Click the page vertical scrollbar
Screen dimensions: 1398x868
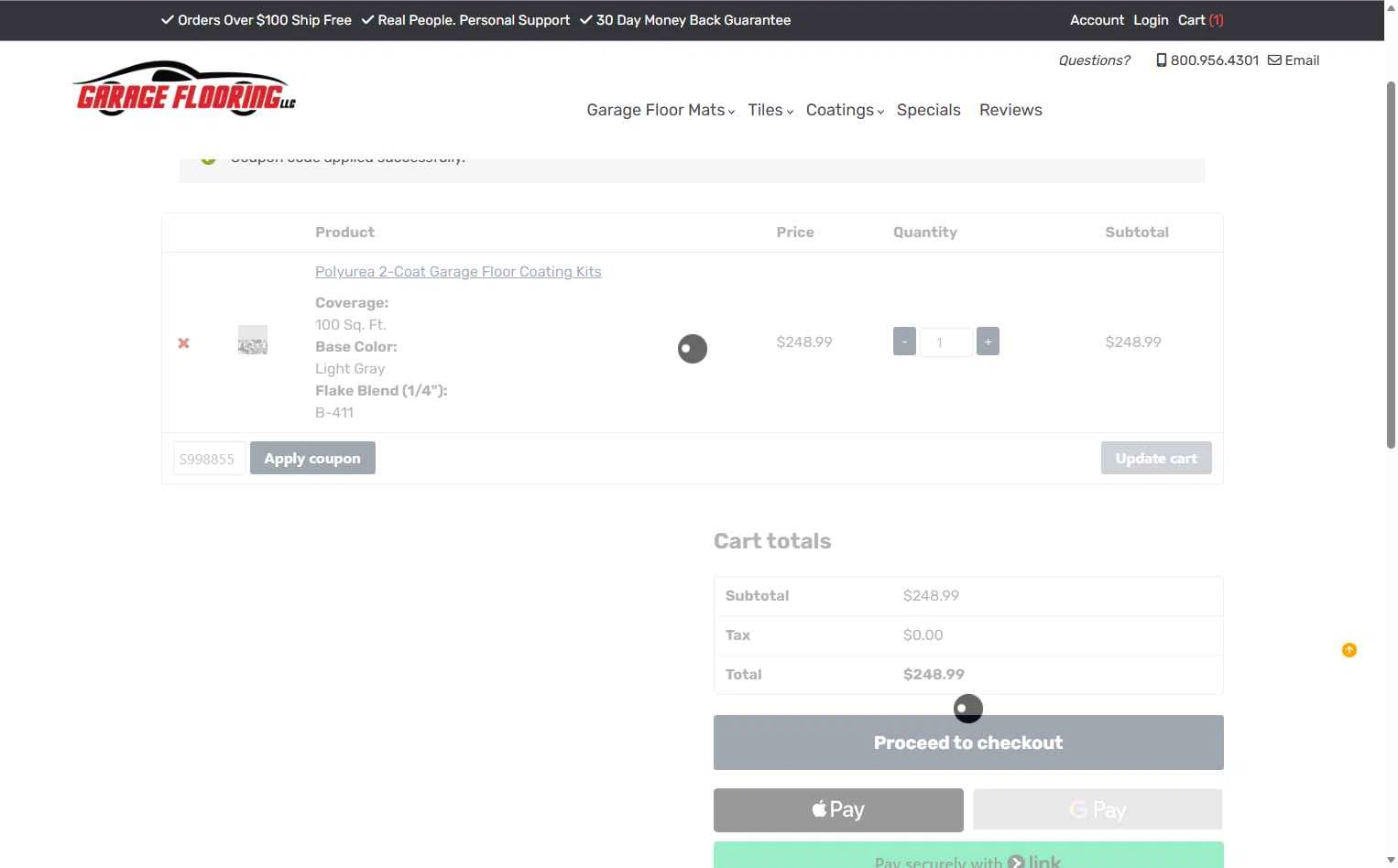(1391, 266)
